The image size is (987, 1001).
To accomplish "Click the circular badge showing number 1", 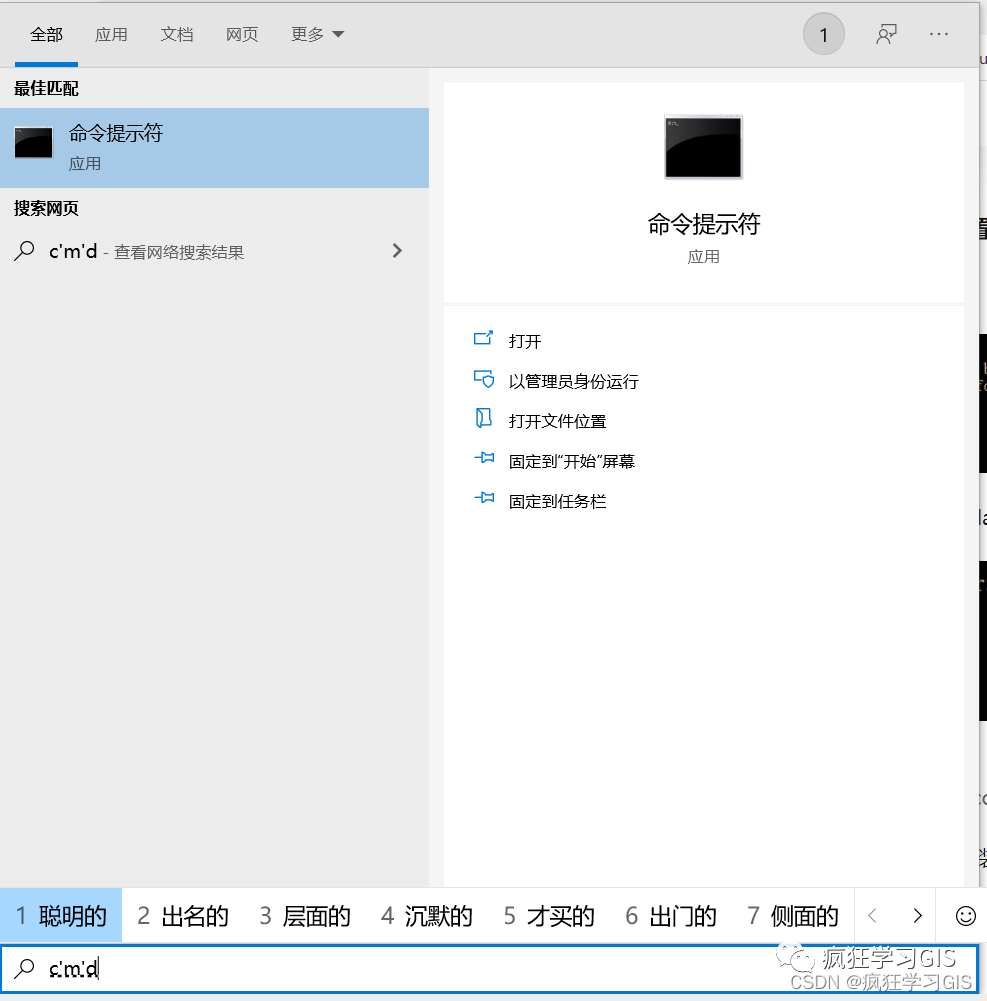I will pyautogui.click(x=823, y=34).
